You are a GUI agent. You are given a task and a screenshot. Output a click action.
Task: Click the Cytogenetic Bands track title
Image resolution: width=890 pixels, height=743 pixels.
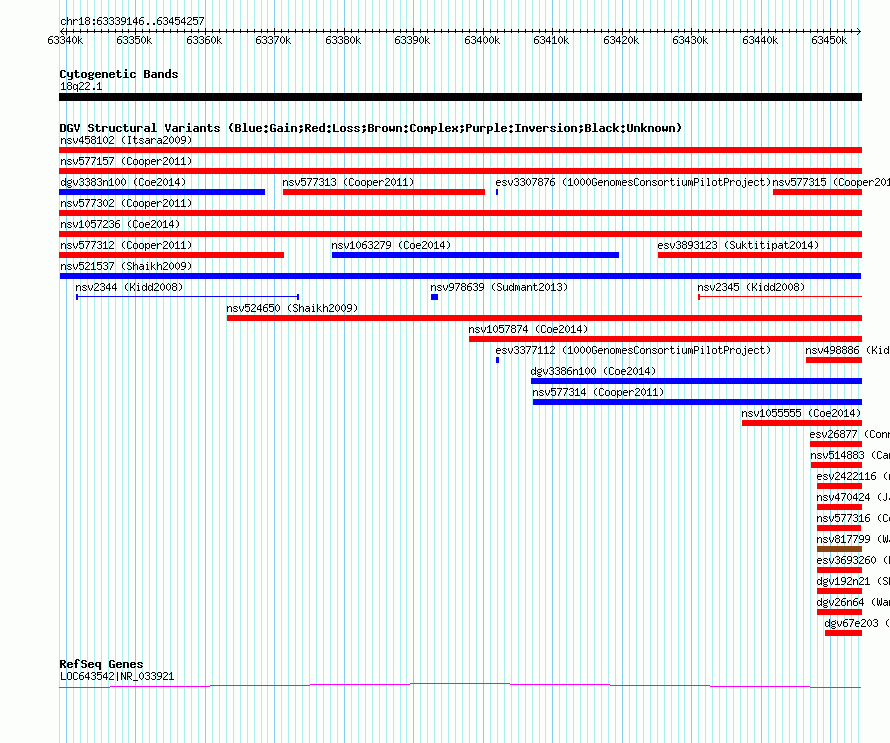coord(119,74)
